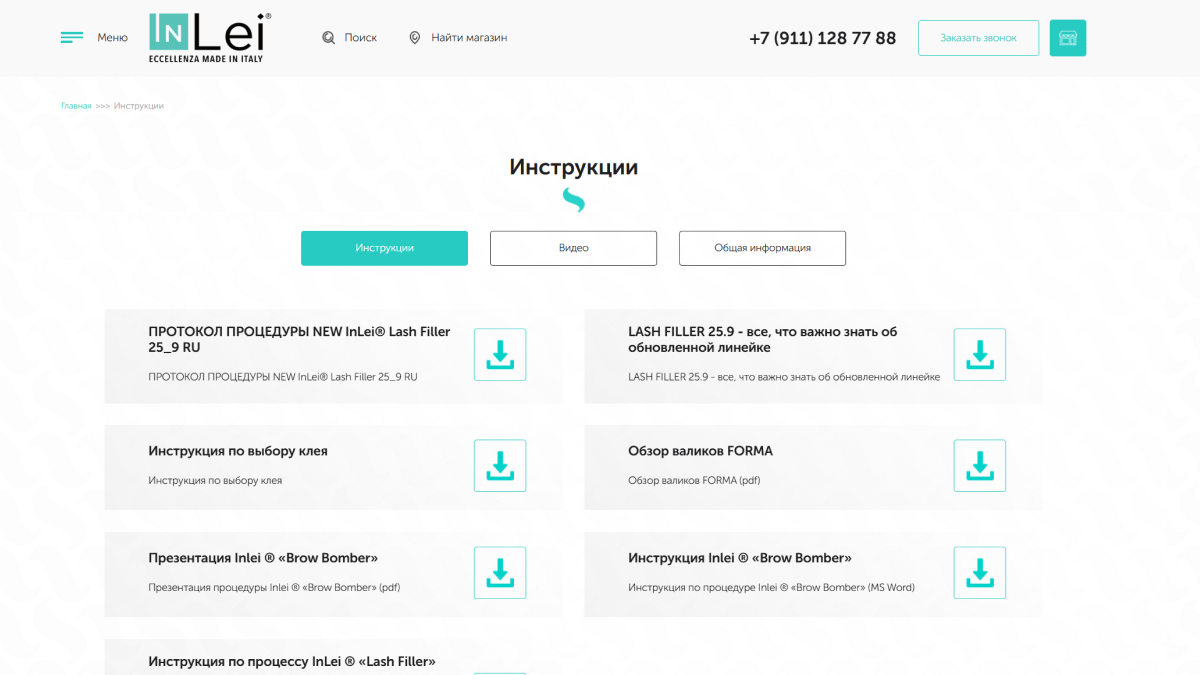Go to Главная via the breadcrumb
Image resolution: width=1200 pixels, height=675 pixels.
click(76, 106)
